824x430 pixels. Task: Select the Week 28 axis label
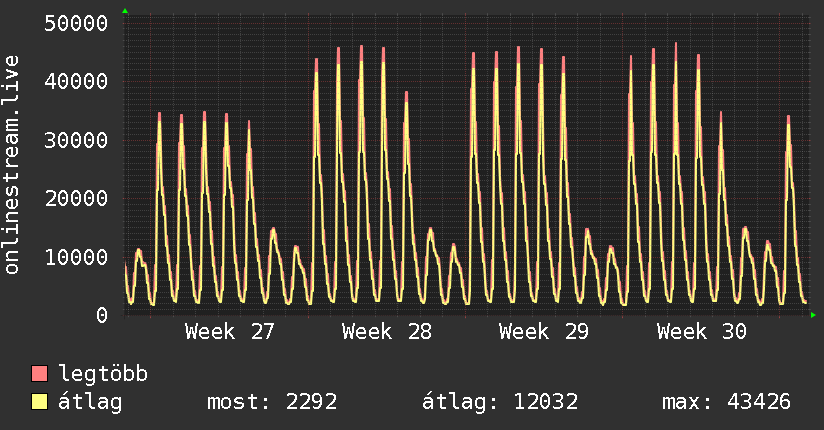tap(387, 332)
